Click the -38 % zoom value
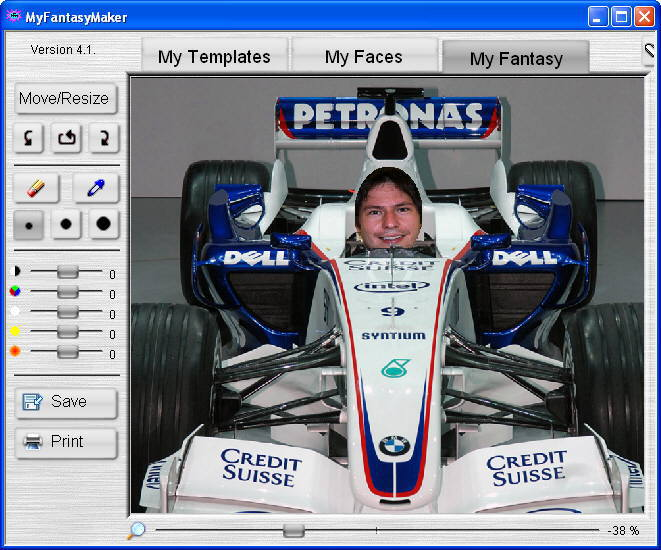This screenshot has width=661, height=550. click(x=623, y=531)
